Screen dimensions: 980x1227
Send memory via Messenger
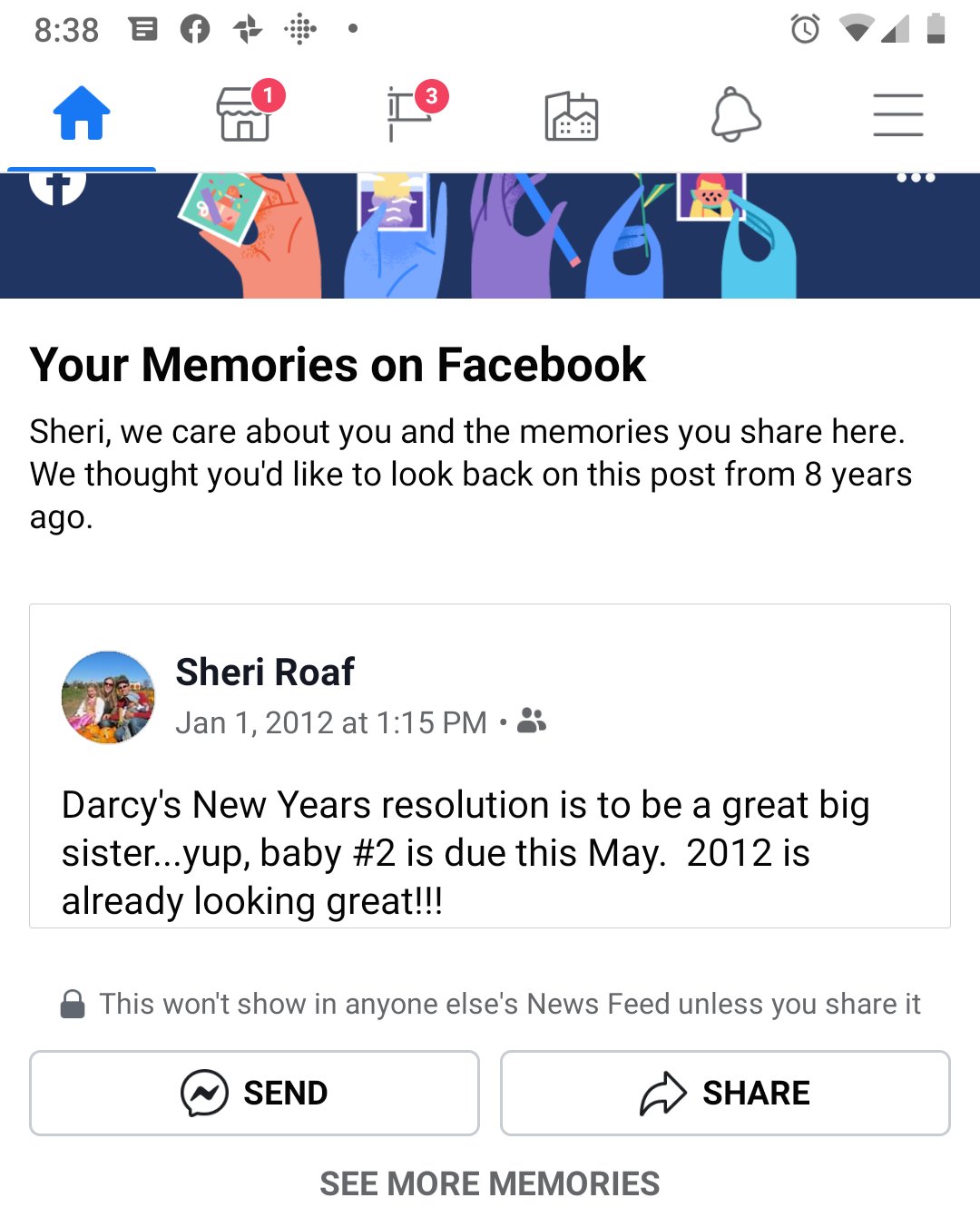click(254, 1093)
